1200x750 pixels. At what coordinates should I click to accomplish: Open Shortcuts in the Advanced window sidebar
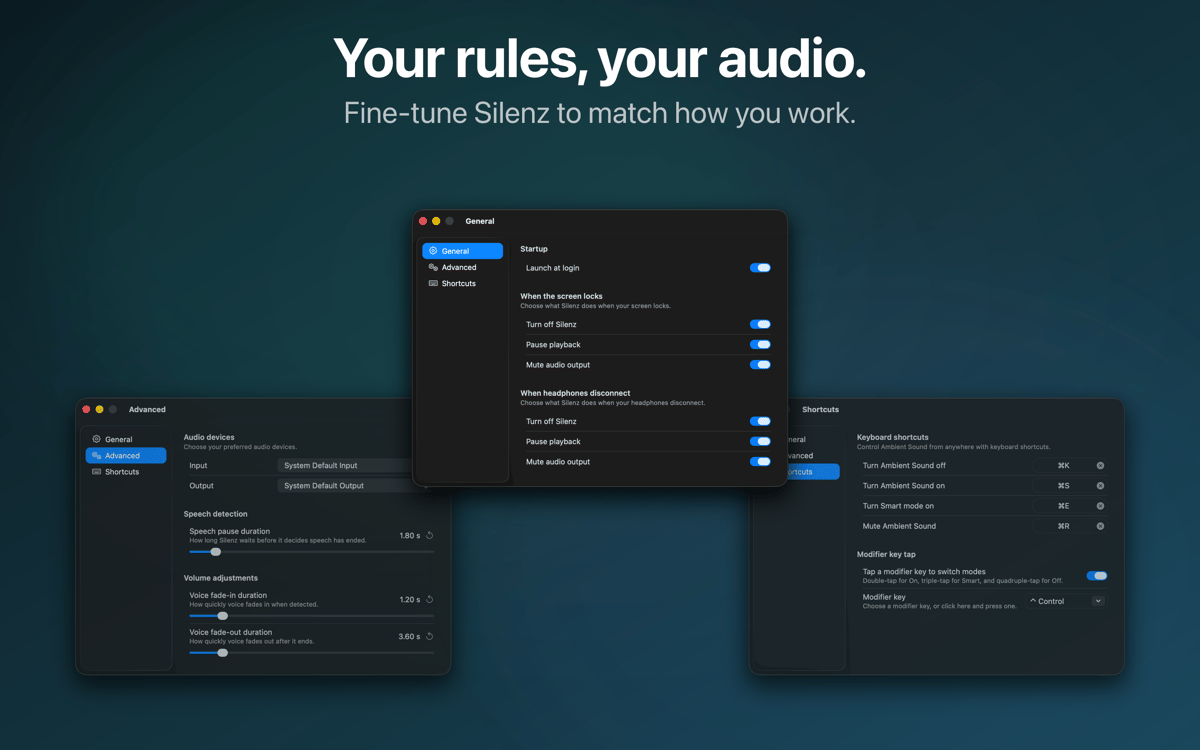pyautogui.click(x=122, y=472)
